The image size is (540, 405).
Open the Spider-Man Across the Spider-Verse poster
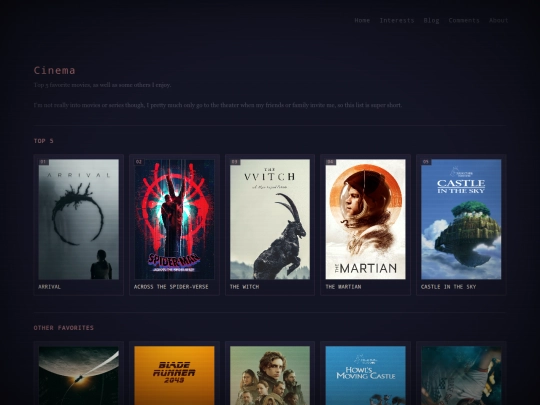click(174, 219)
